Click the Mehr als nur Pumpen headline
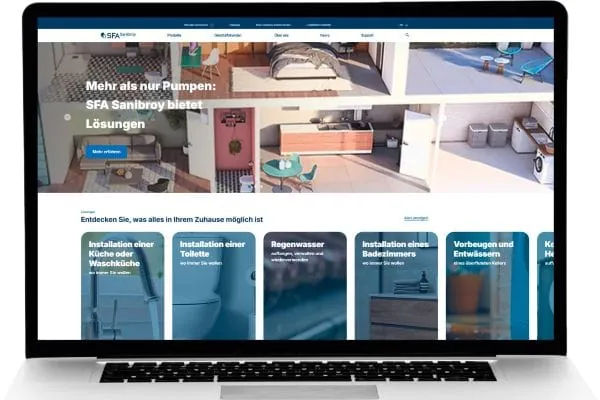Screen dimensions: 600x400 [x=151, y=104]
